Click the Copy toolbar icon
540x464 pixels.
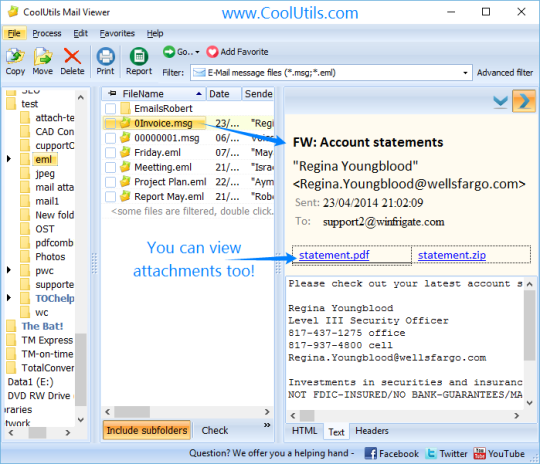coord(15,56)
